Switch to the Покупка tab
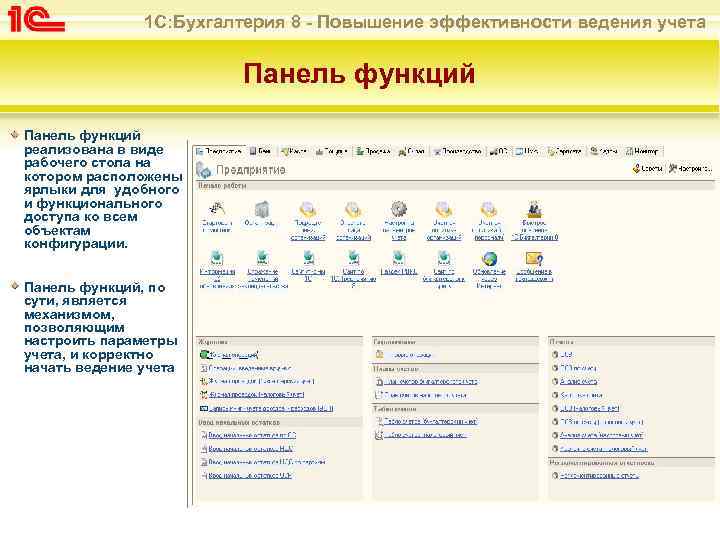 (x=331, y=151)
